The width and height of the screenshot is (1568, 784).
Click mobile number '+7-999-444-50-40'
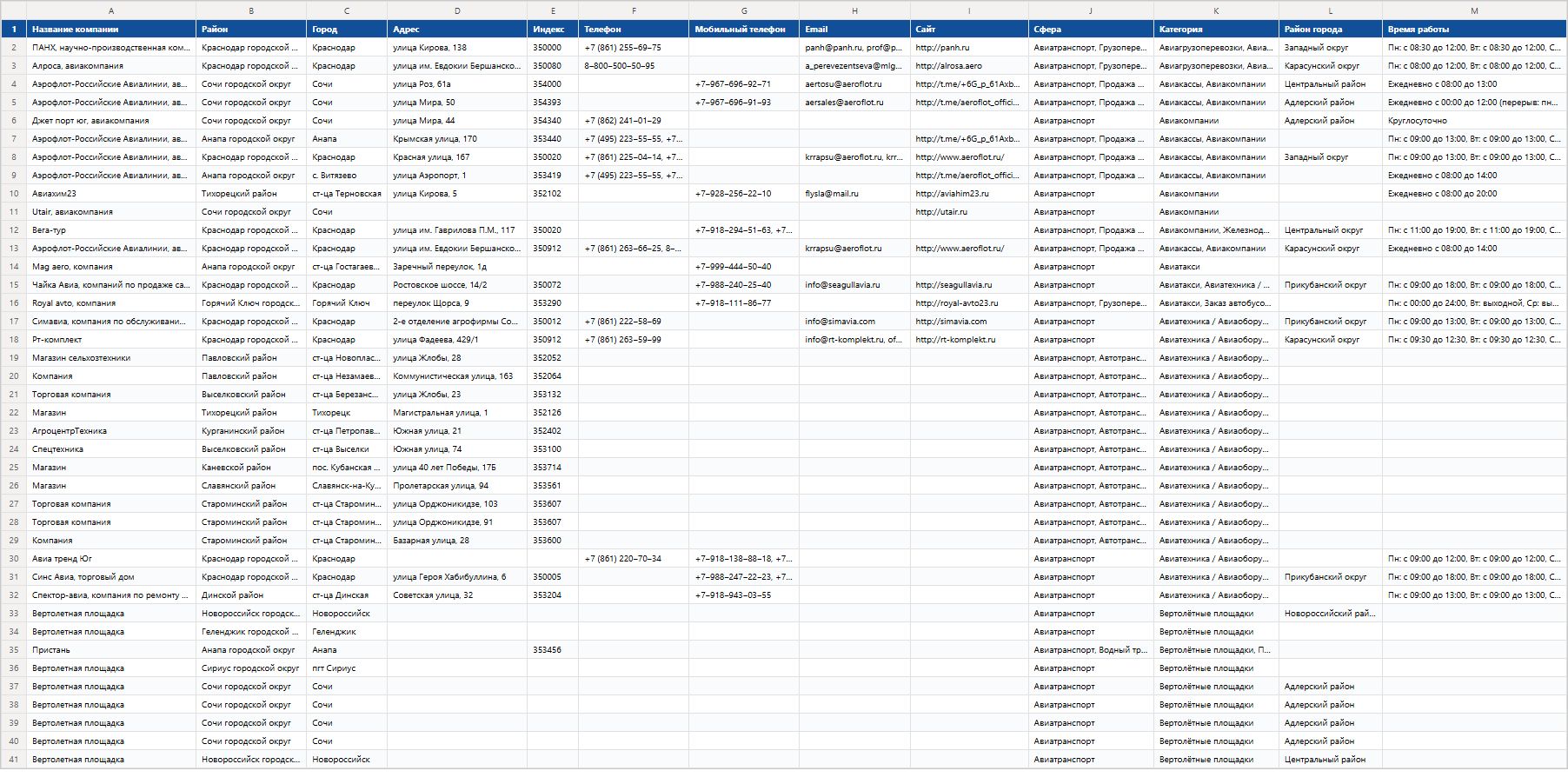click(x=744, y=266)
